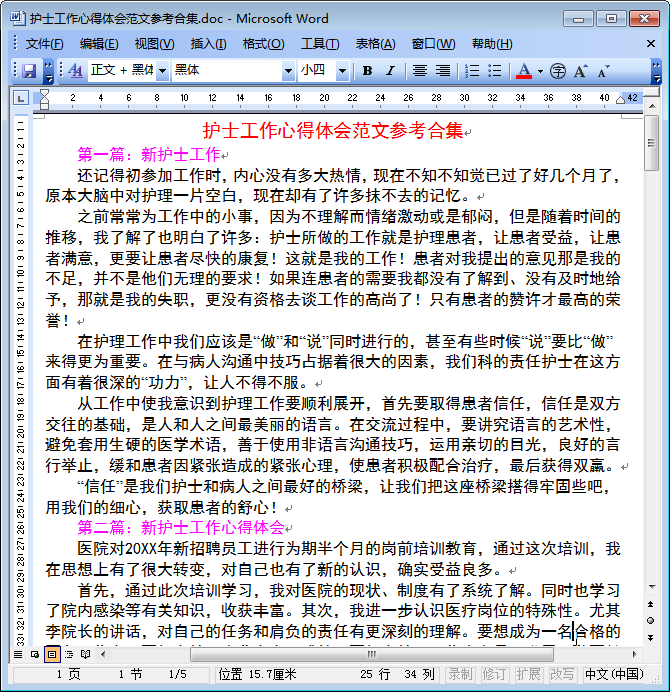Toggle Italic formatting

(x=390, y=71)
